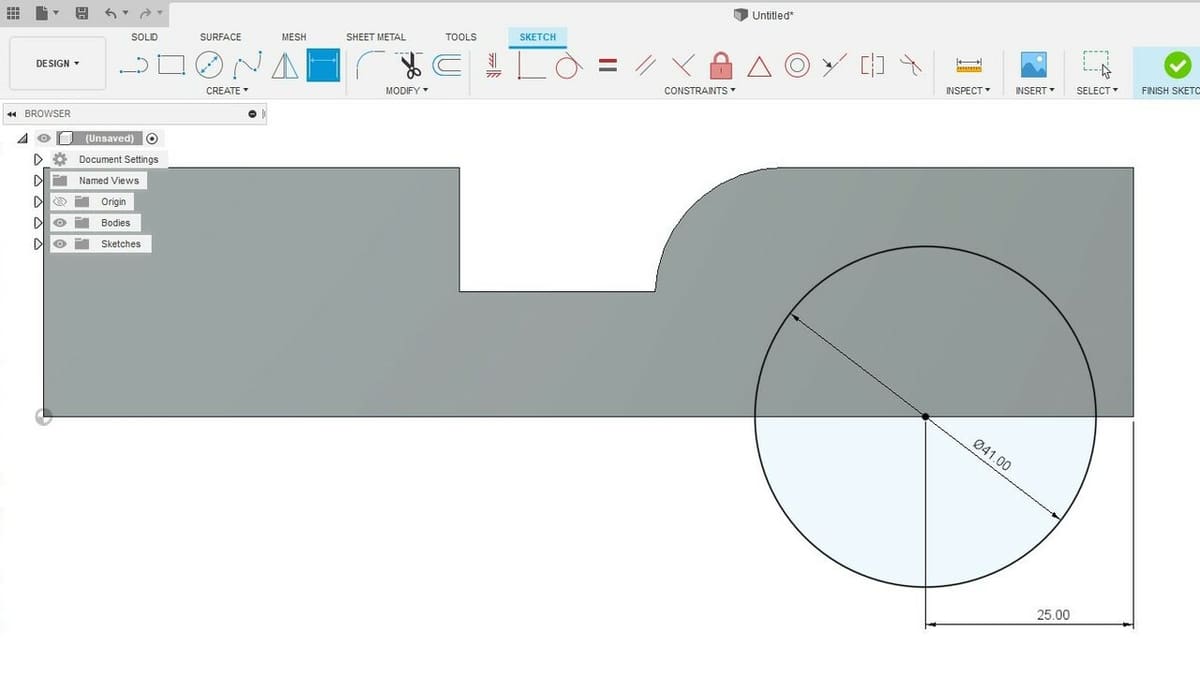Activate the Mirror sketch tool
This screenshot has height=675, width=1200.
(x=285, y=65)
